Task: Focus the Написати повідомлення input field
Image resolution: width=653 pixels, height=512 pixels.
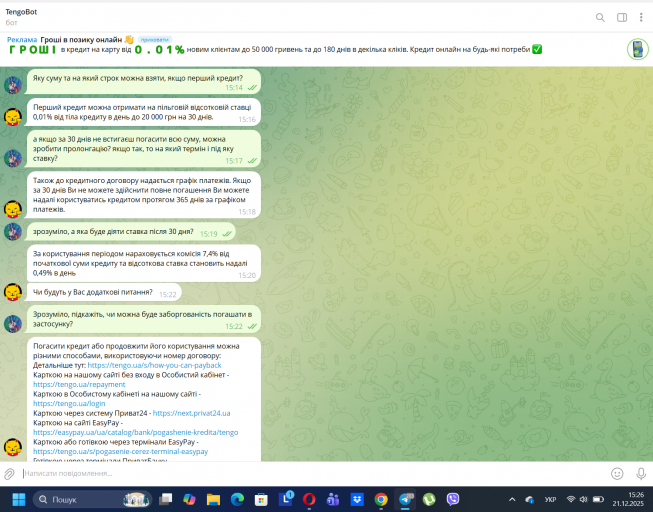Action: coord(312,474)
